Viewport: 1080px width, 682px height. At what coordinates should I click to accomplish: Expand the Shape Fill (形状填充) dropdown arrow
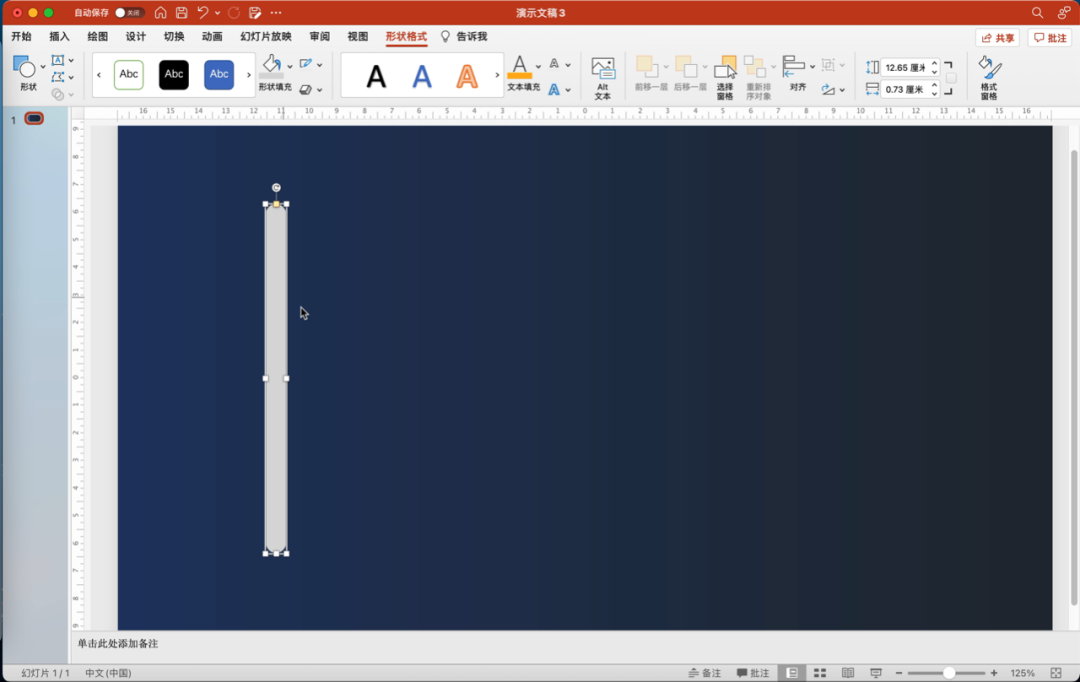[x=290, y=66]
